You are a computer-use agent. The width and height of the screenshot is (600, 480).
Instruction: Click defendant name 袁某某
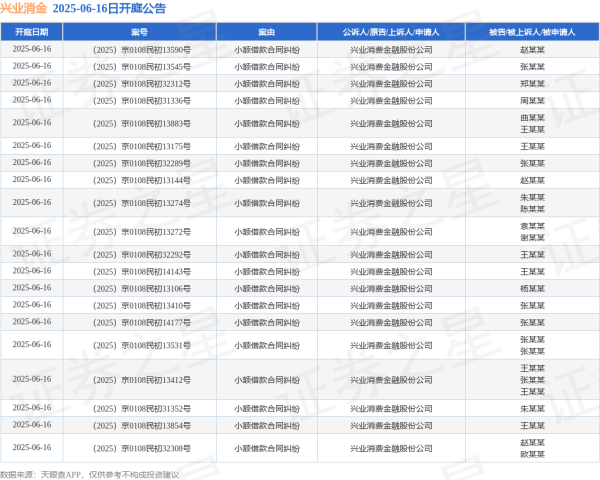click(x=532, y=226)
